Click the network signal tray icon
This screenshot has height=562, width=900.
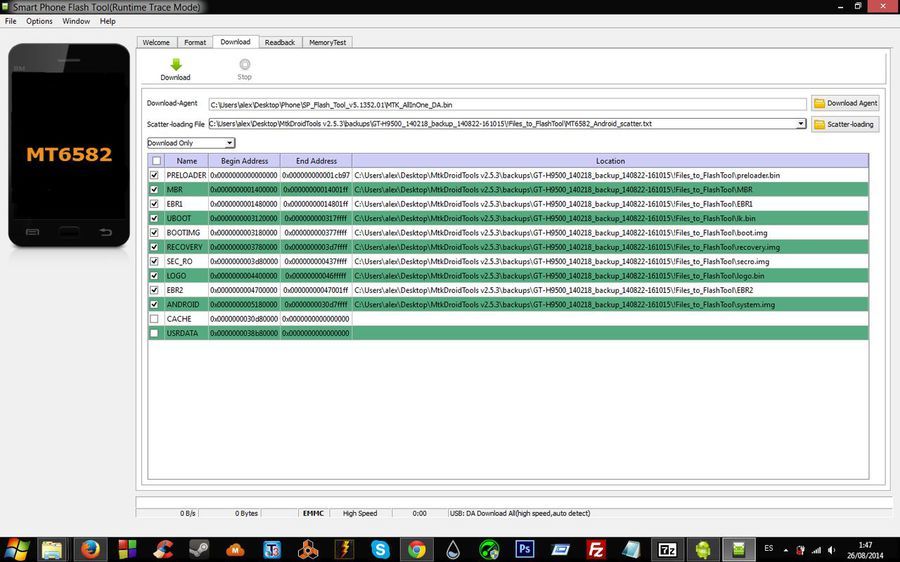point(816,550)
